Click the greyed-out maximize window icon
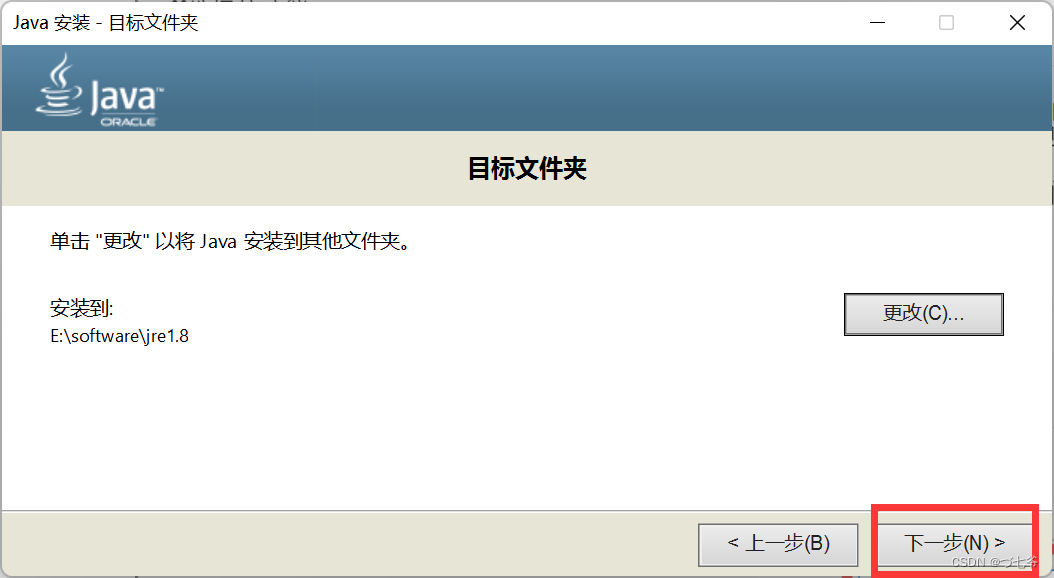The height and width of the screenshot is (578, 1054). pos(946,23)
